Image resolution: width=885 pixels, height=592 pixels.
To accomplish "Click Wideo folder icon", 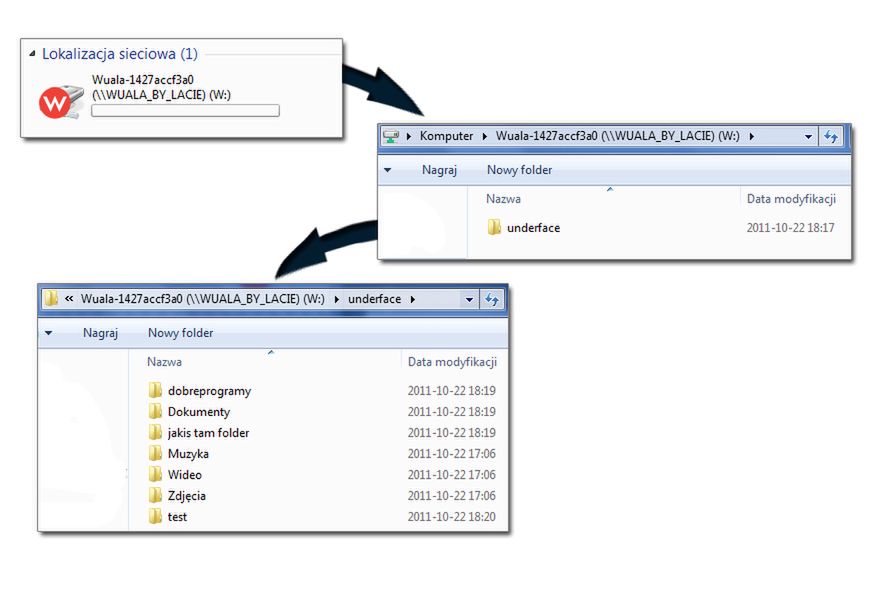I will coord(155,474).
